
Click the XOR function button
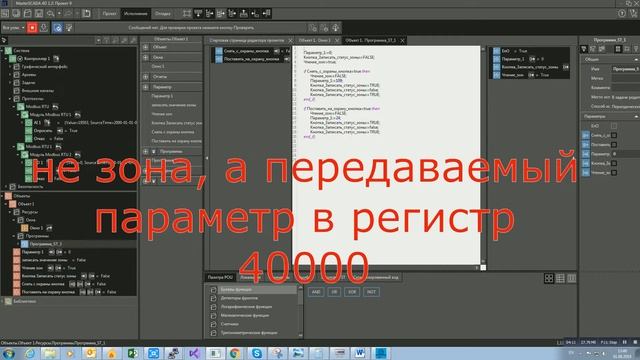tap(352, 292)
